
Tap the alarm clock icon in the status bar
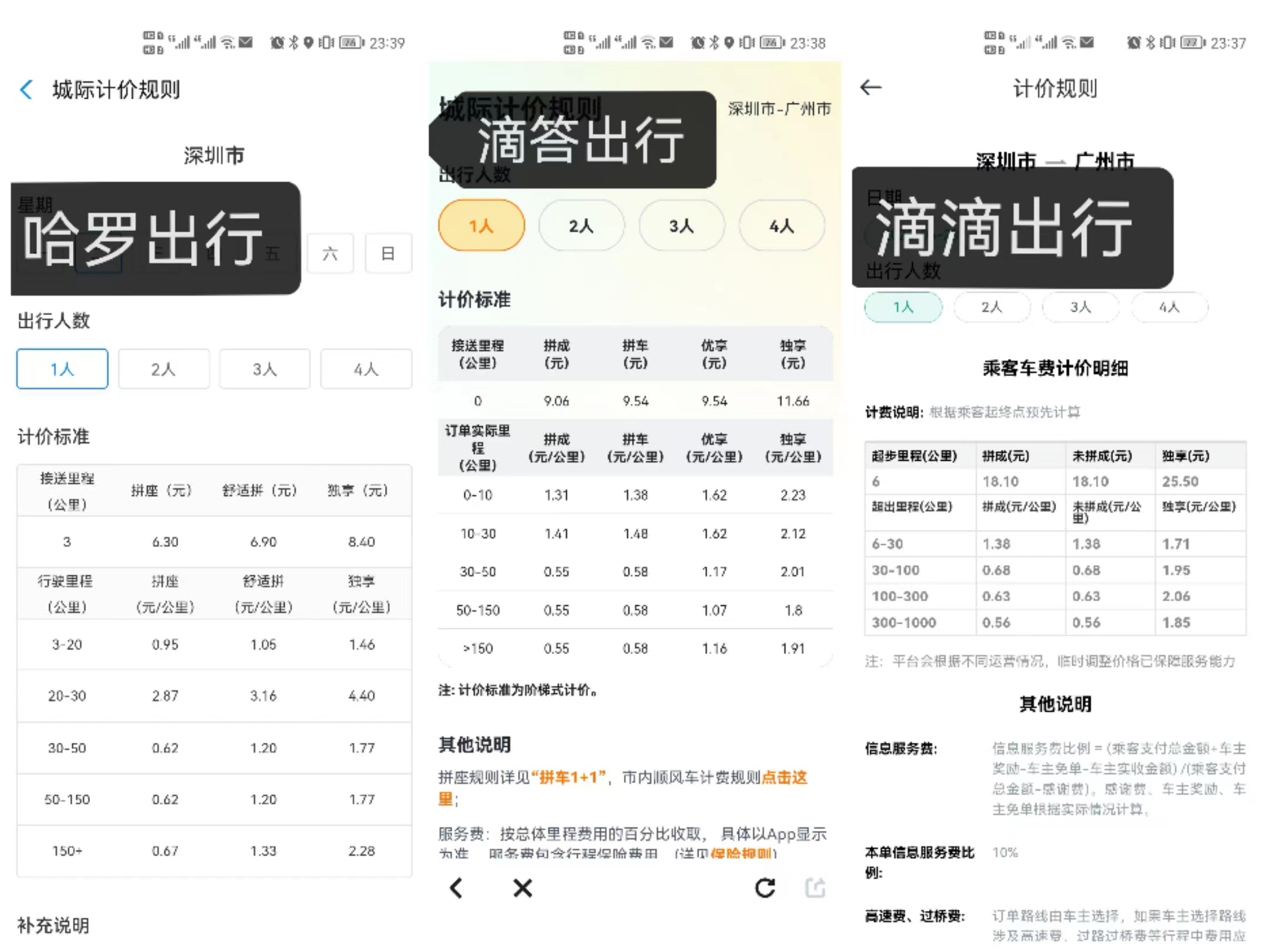[x=697, y=42]
